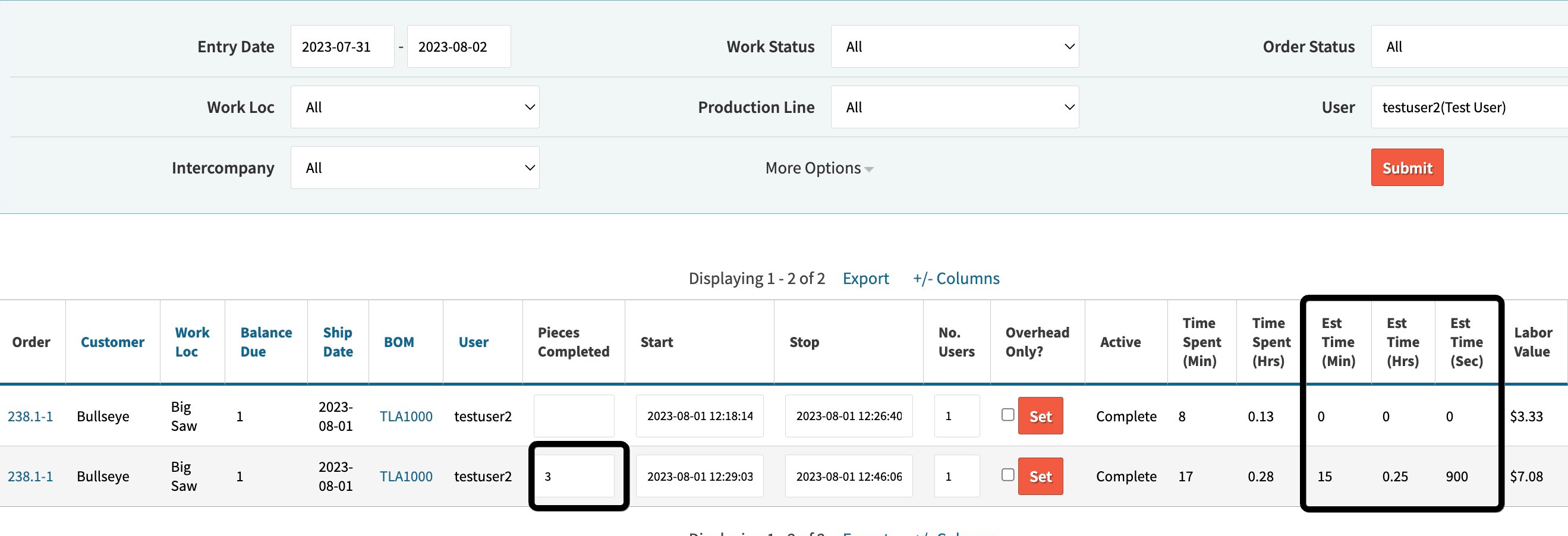Open the +/- Columns link

pyautogui.click(x=956, y=279)
